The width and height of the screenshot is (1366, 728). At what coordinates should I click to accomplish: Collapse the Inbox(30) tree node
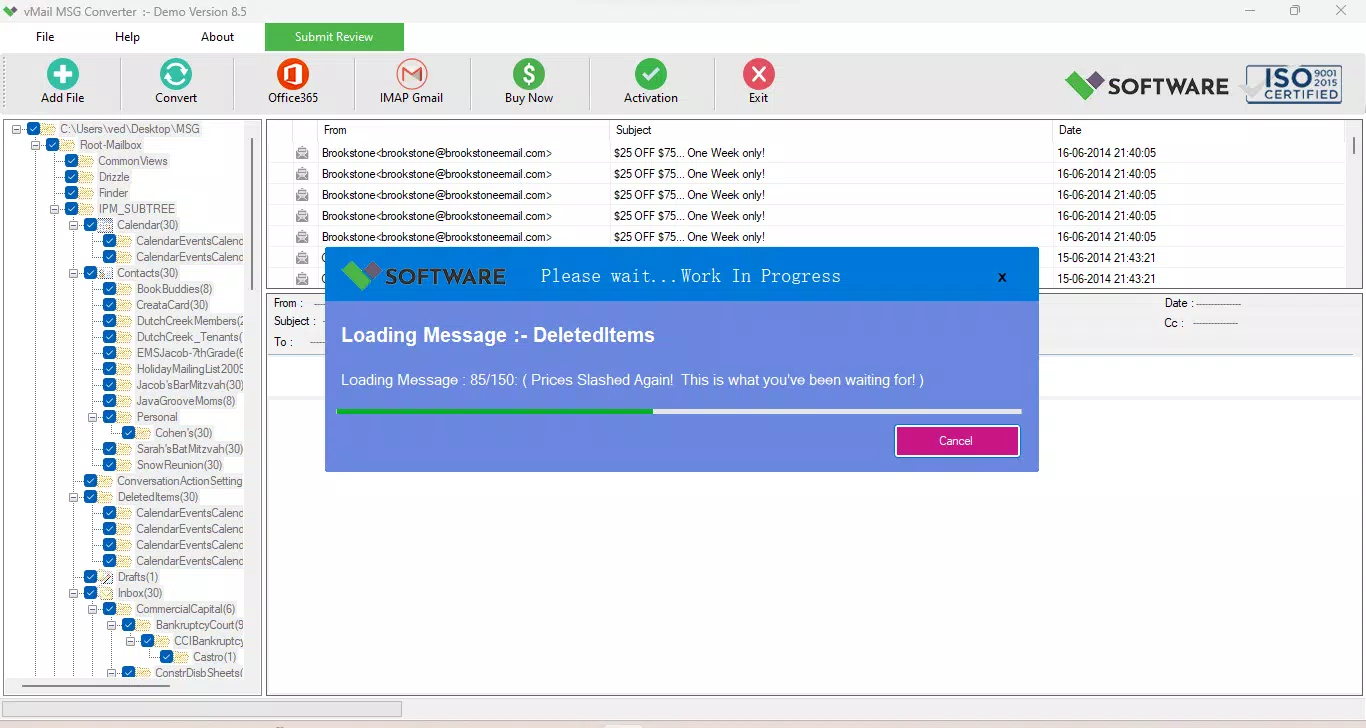pyautogui.click(x=74, y=593)
